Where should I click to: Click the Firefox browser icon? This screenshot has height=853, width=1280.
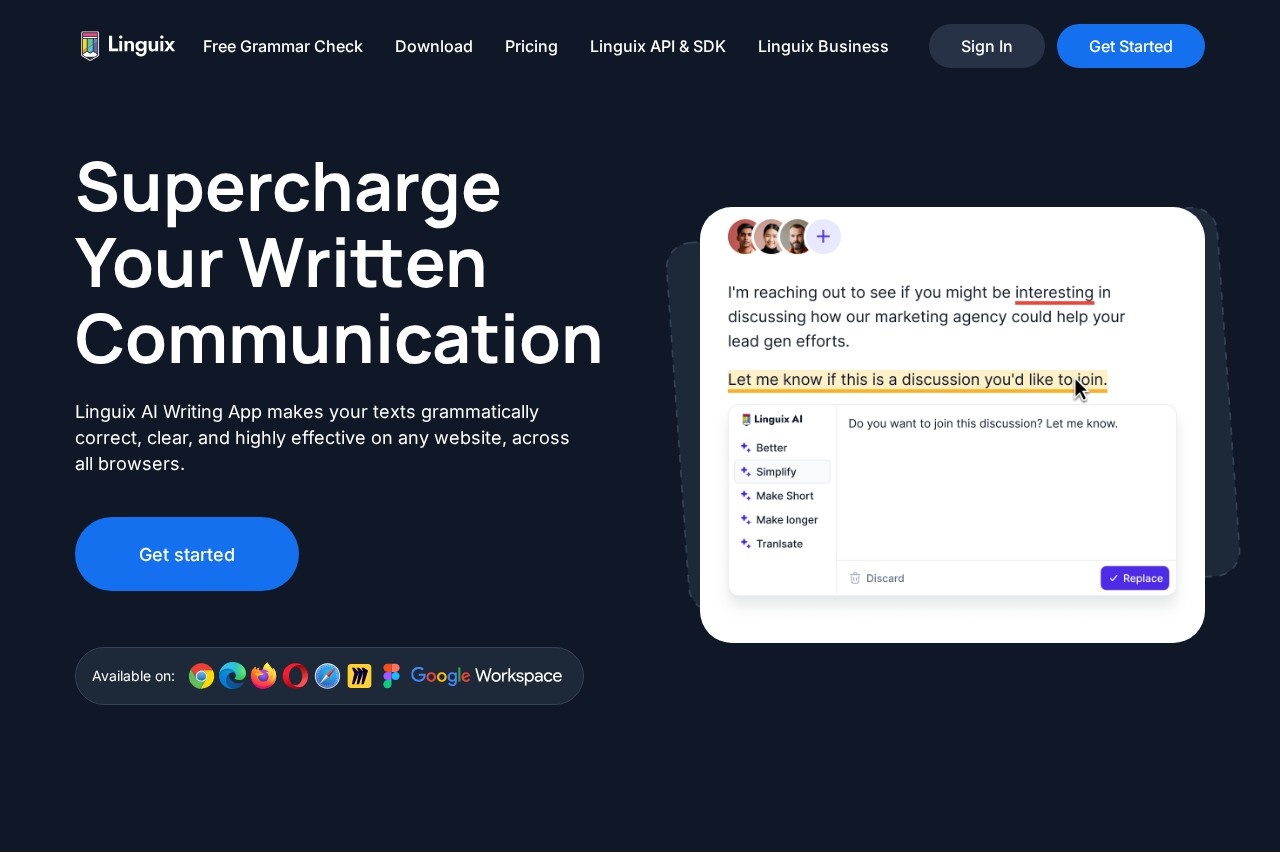264,677
